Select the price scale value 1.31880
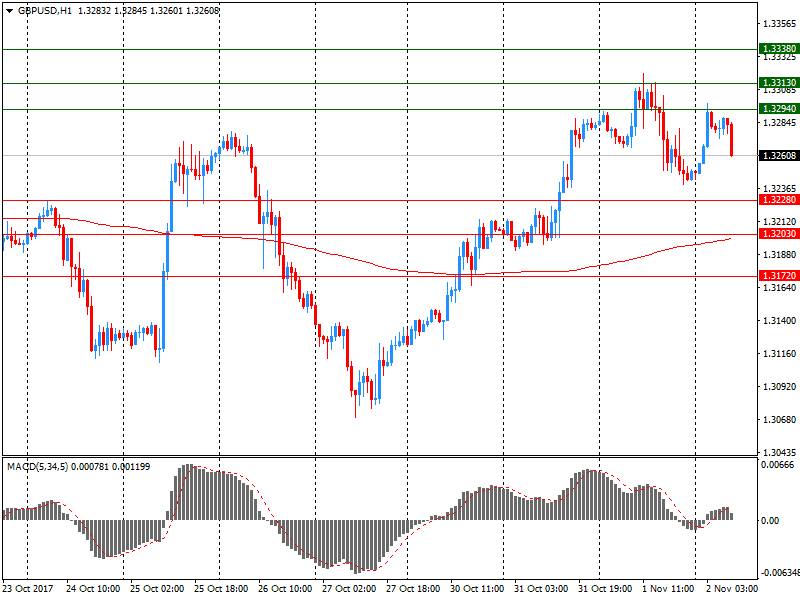This screenshot has width=800, height=600. (x=780, y=255)
